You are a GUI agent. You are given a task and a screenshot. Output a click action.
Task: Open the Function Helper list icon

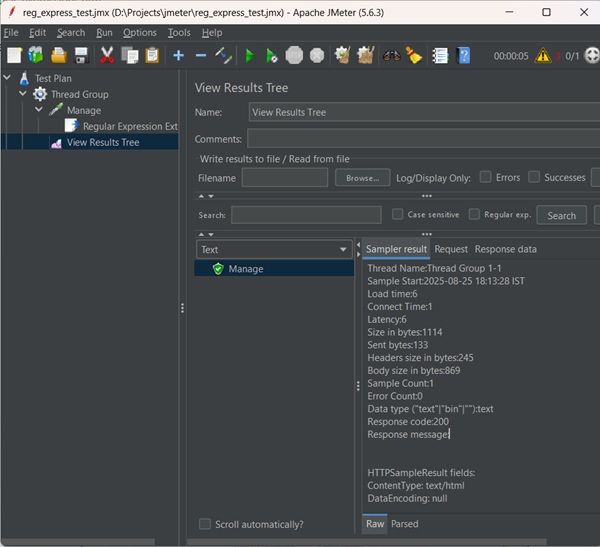pyautogui.click(x=440, y=56)
